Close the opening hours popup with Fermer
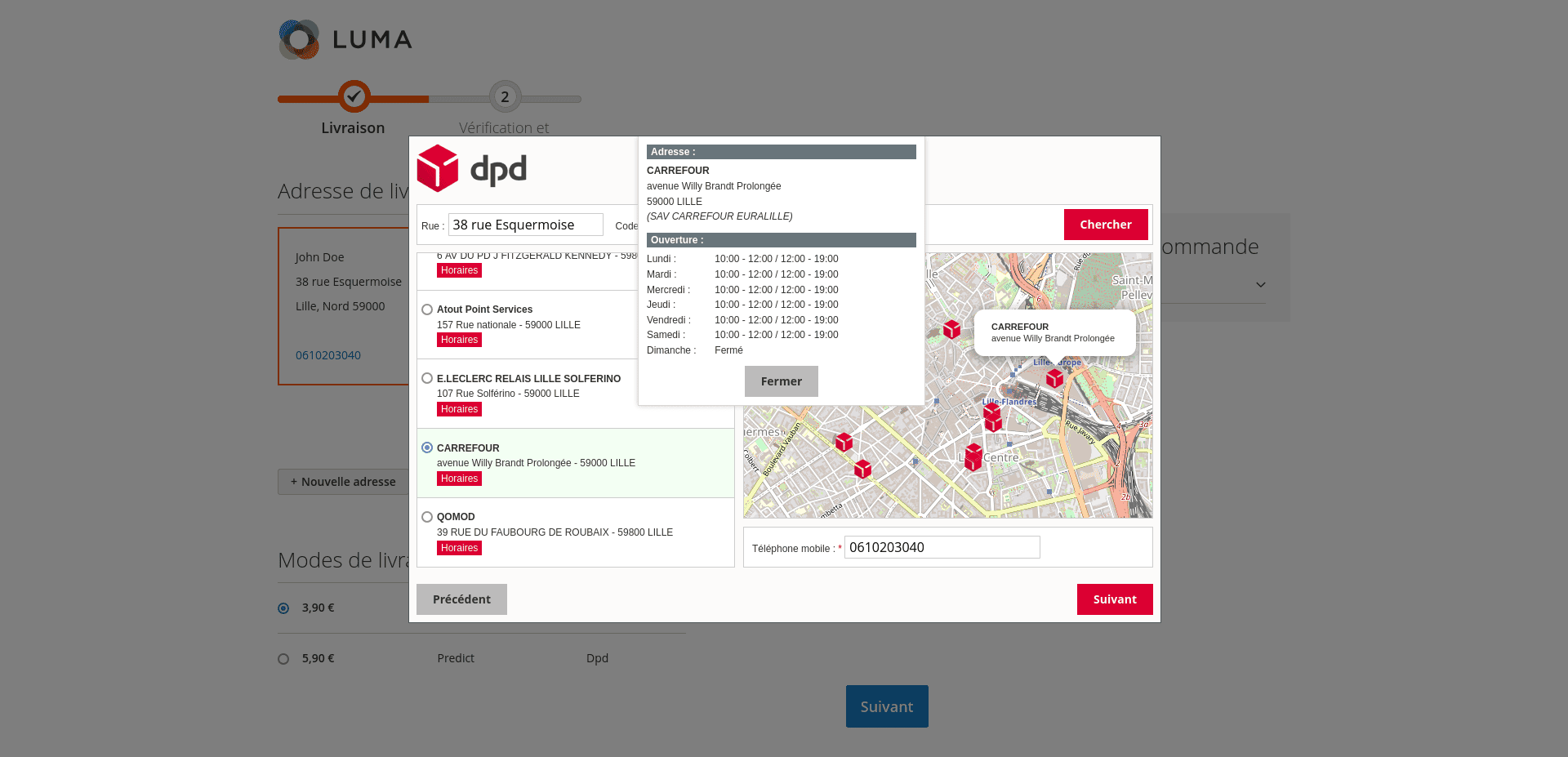The width and height of the screenshot is (1568, 757). pyautogui.click(x=781, y=381)
